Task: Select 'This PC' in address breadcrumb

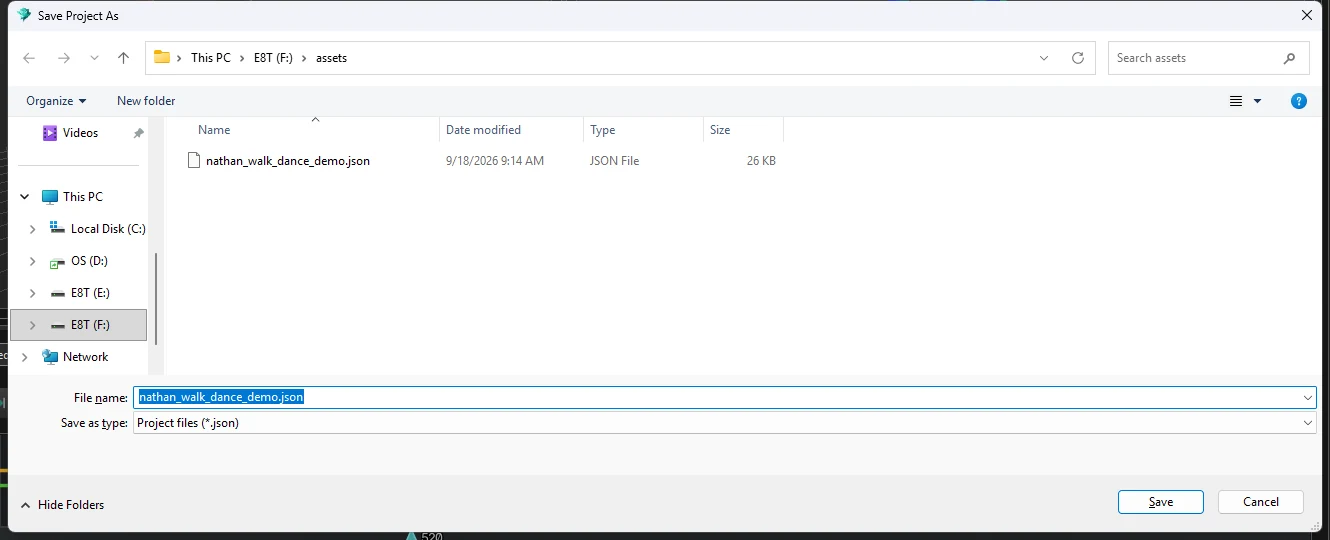Action: tap(210, 58)
